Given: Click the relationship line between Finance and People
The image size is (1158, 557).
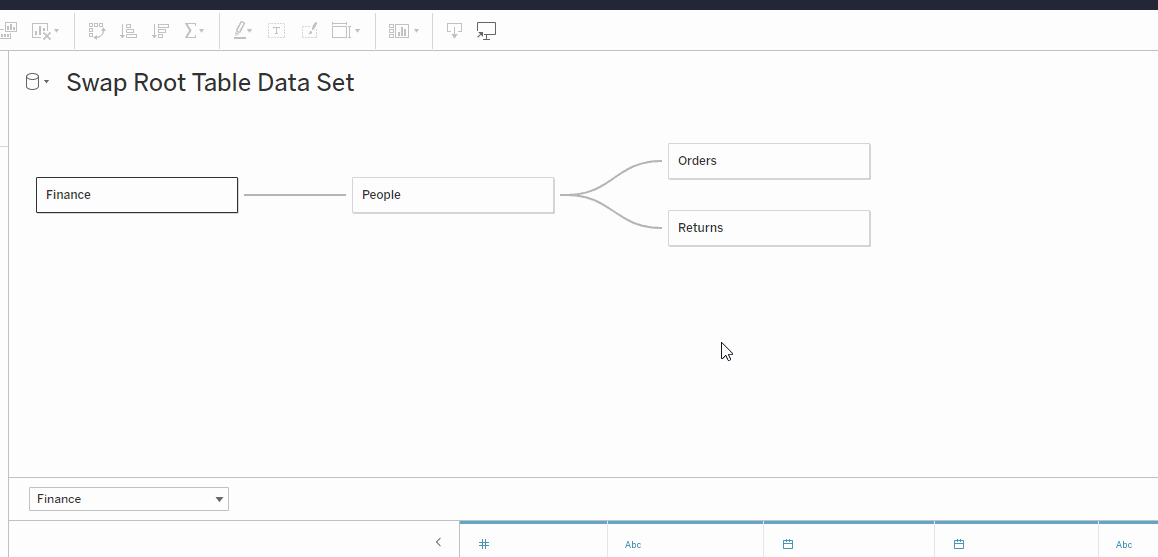Looking at the screenshot, I should 295,195.
